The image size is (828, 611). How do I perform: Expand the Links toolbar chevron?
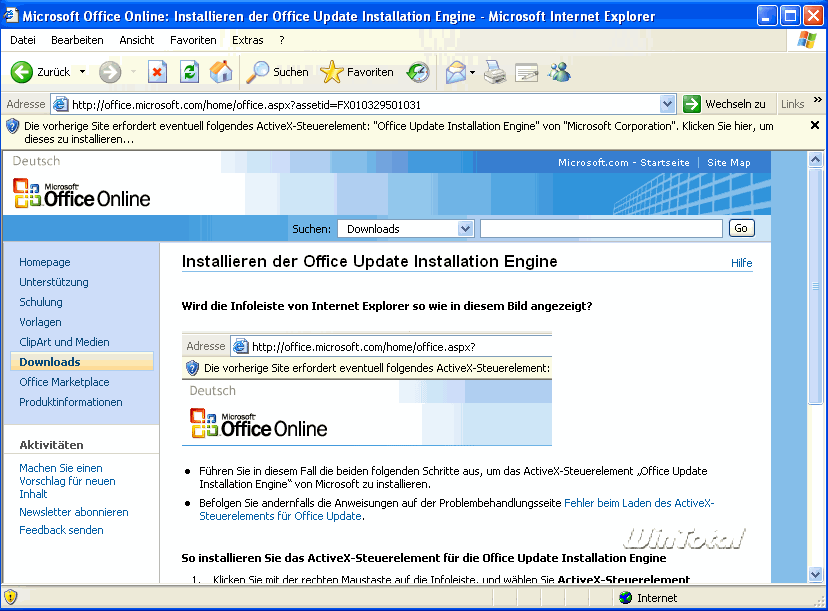point(817,99)
